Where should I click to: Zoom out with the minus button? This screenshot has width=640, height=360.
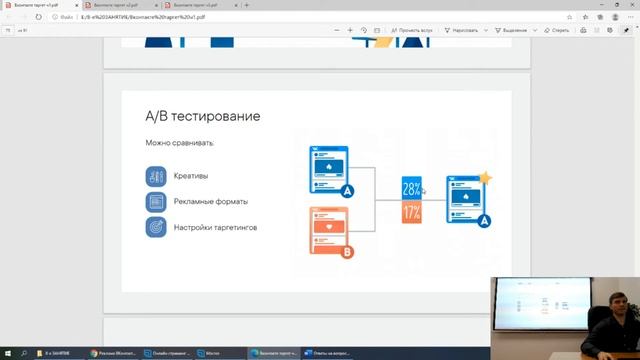336,30
